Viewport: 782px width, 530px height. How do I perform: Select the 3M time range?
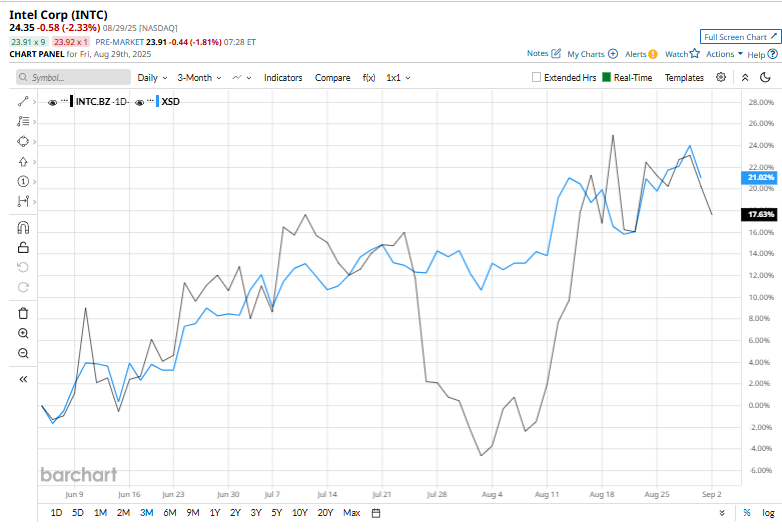pyautogui.click(x=147, y=513)
